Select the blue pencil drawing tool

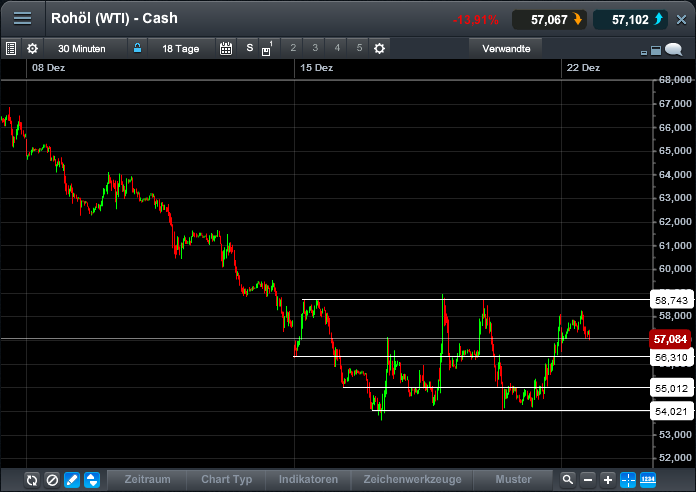72,480
